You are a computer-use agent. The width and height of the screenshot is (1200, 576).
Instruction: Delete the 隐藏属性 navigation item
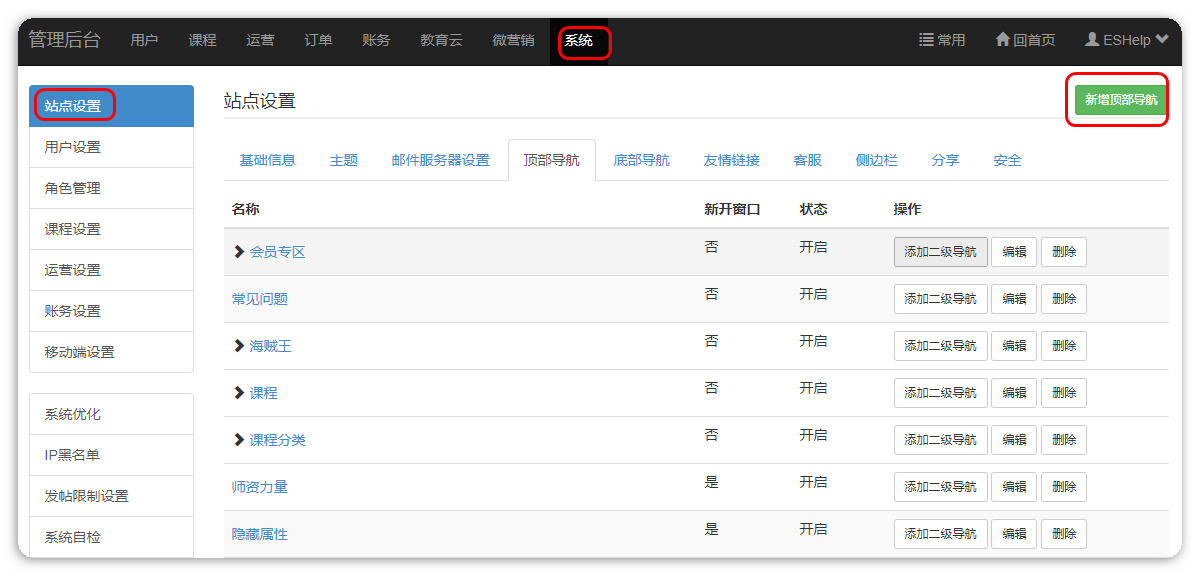click(x=1064, y=534)
